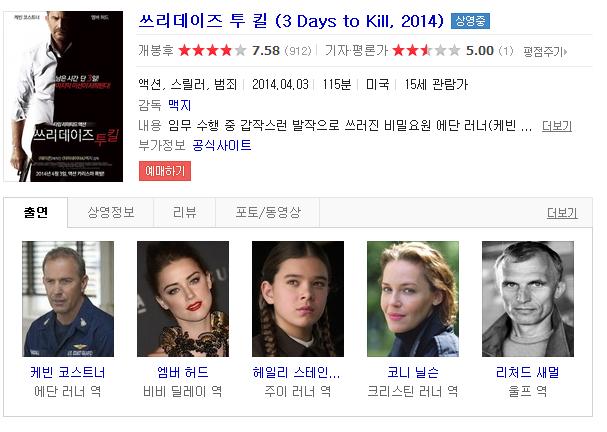Open 케빈 코스트너 actor photo
The height and width of the screenshot is (432, 607).
click(68, 299)
